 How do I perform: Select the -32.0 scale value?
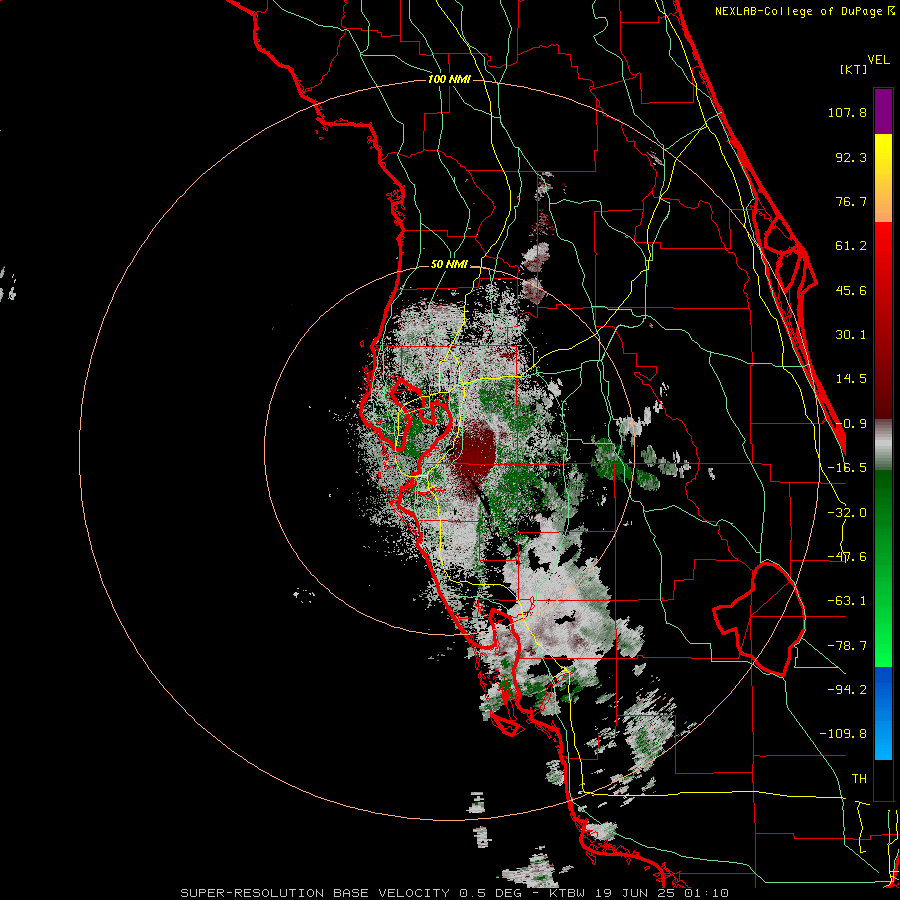pyautogui.click(x=847, y=513)
